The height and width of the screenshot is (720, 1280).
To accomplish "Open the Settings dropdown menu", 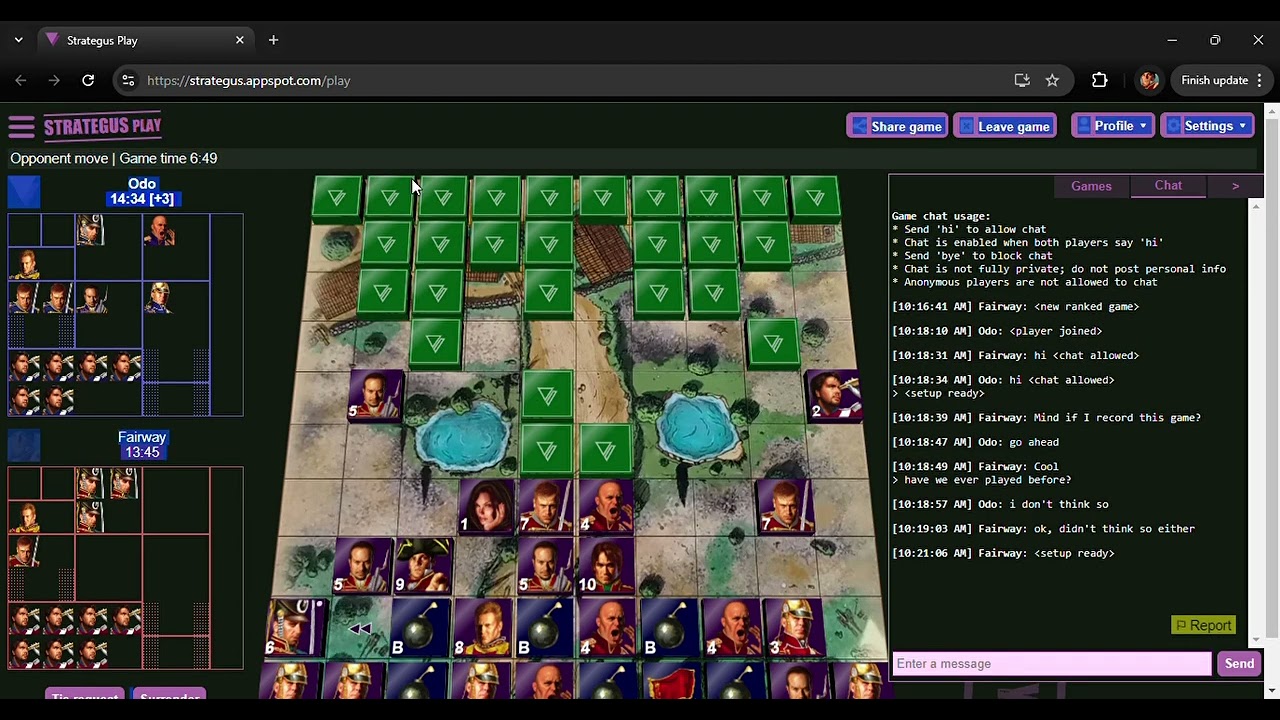I will pos(1207,126).
